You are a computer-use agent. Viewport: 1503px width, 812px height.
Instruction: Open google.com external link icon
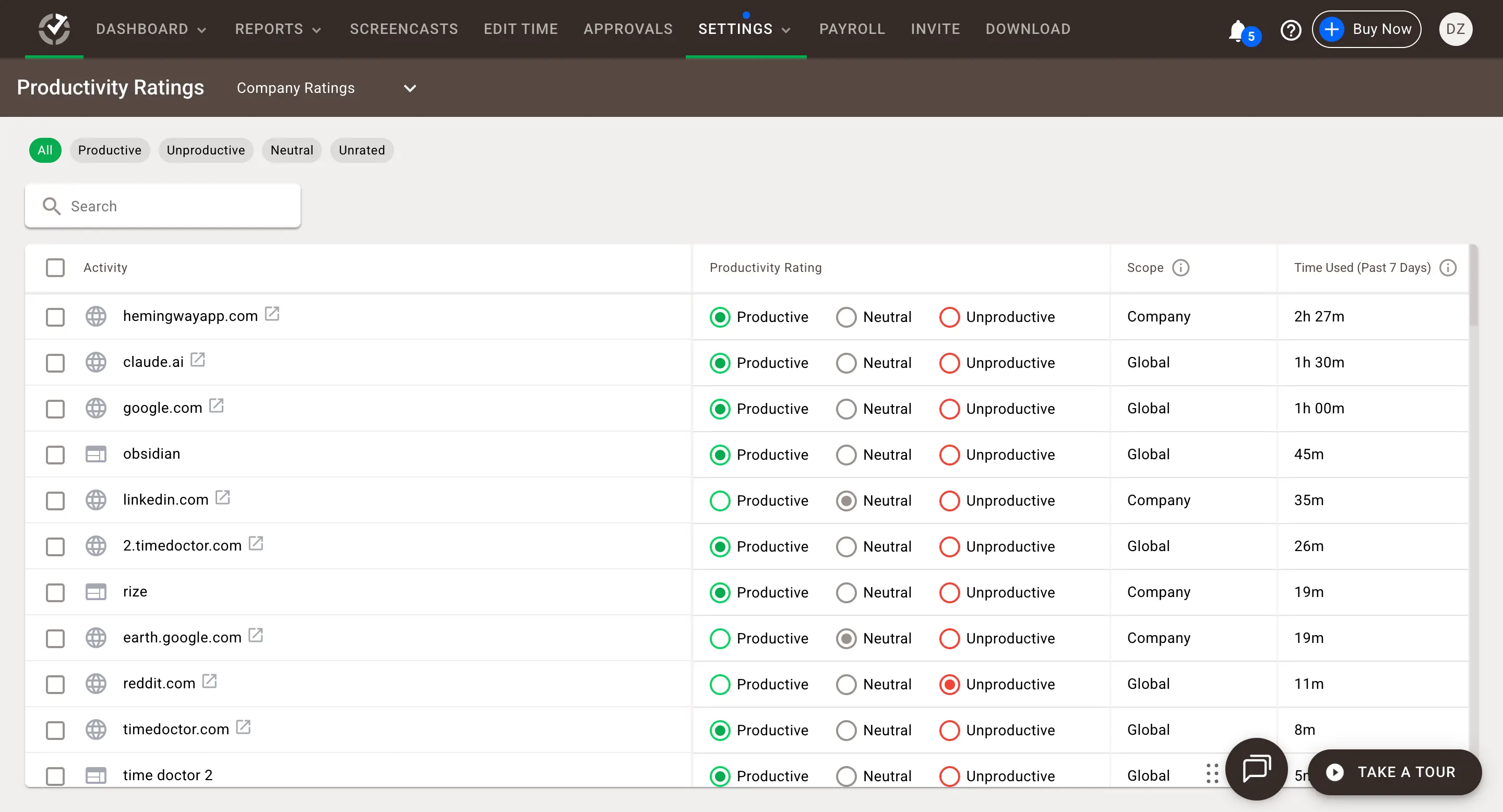point(217,405)
